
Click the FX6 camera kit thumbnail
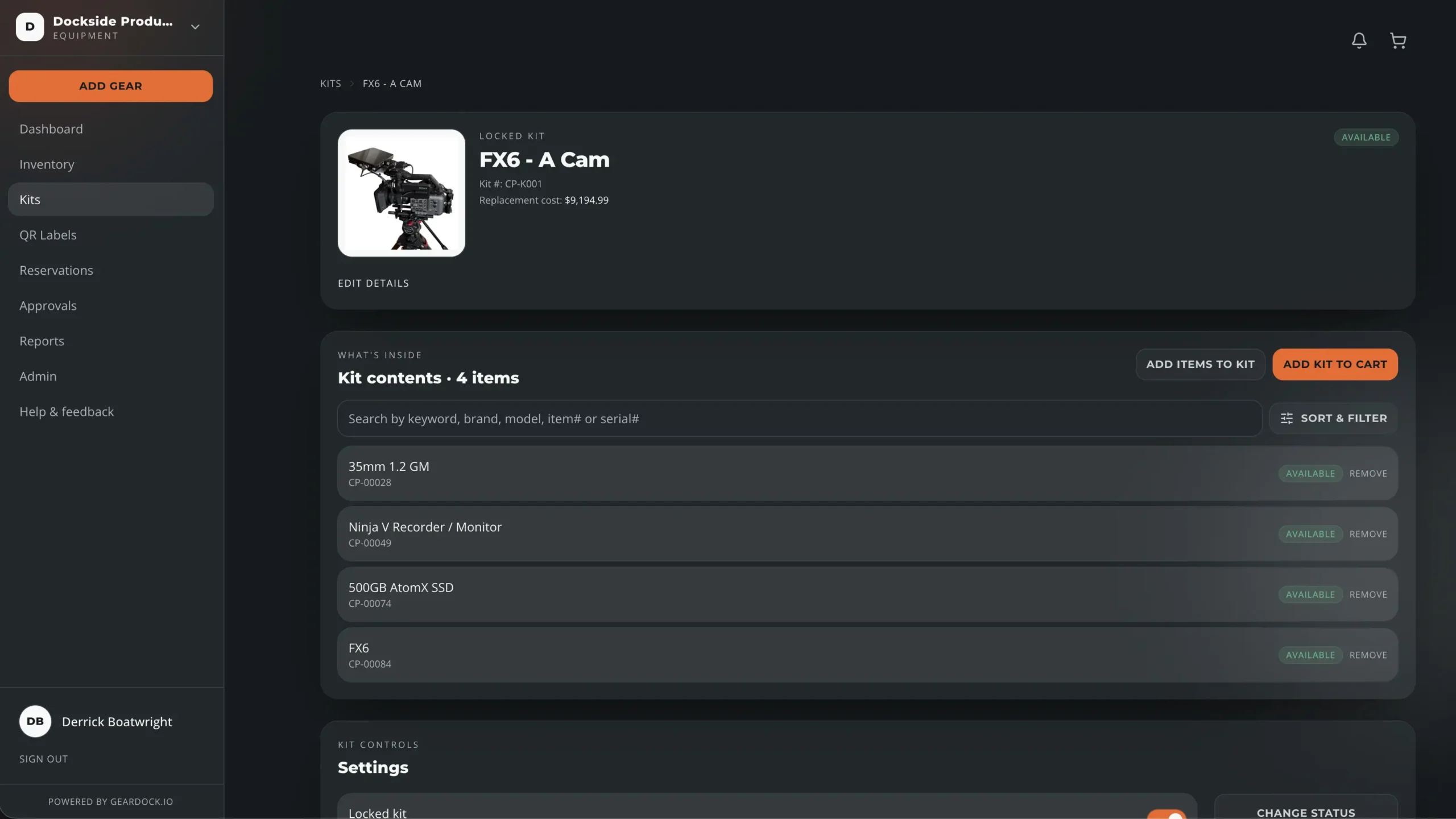tap(402, 193)
